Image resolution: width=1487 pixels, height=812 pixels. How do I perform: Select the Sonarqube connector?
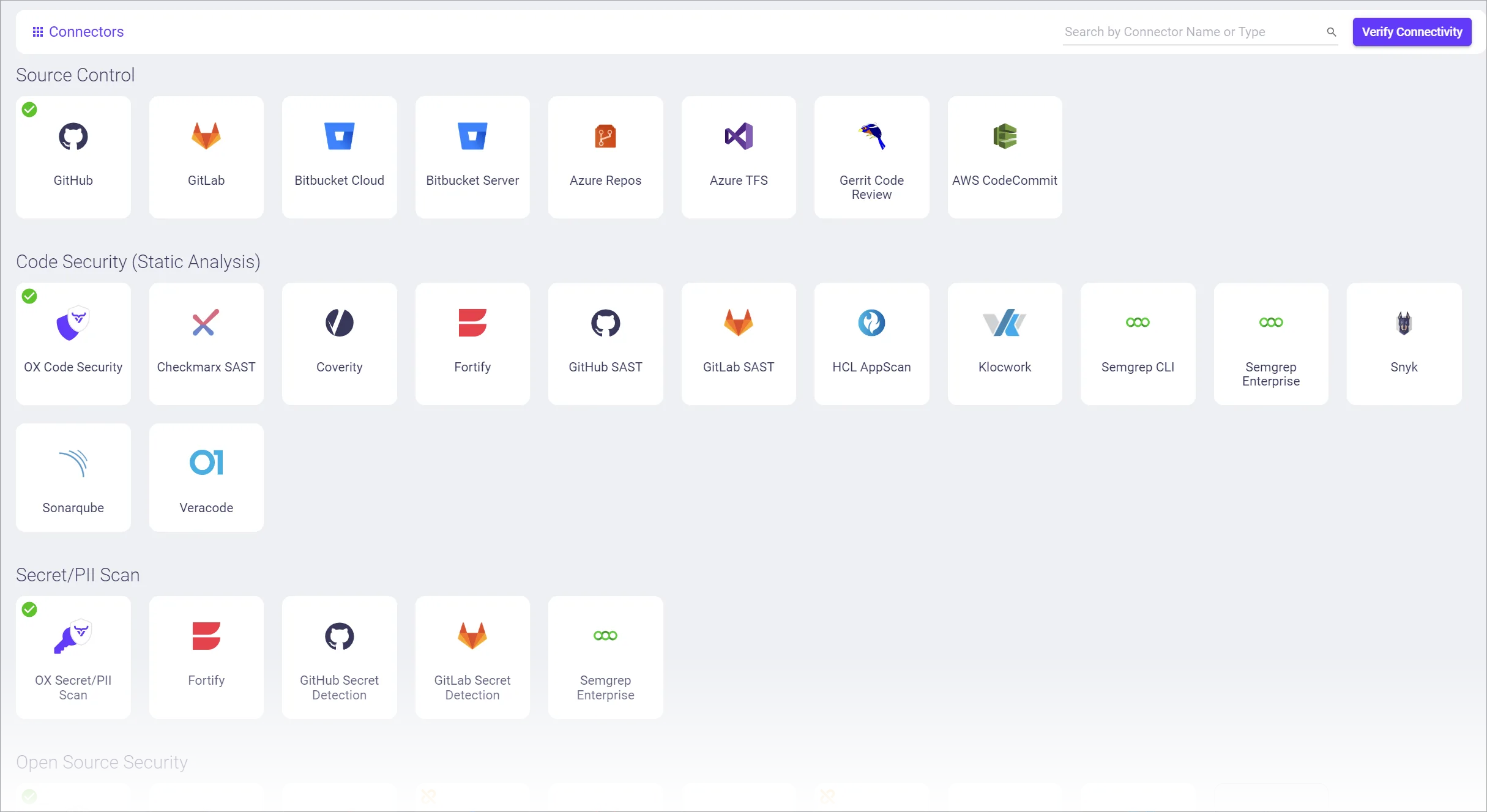pyautogui.click(x=73, y=478)
